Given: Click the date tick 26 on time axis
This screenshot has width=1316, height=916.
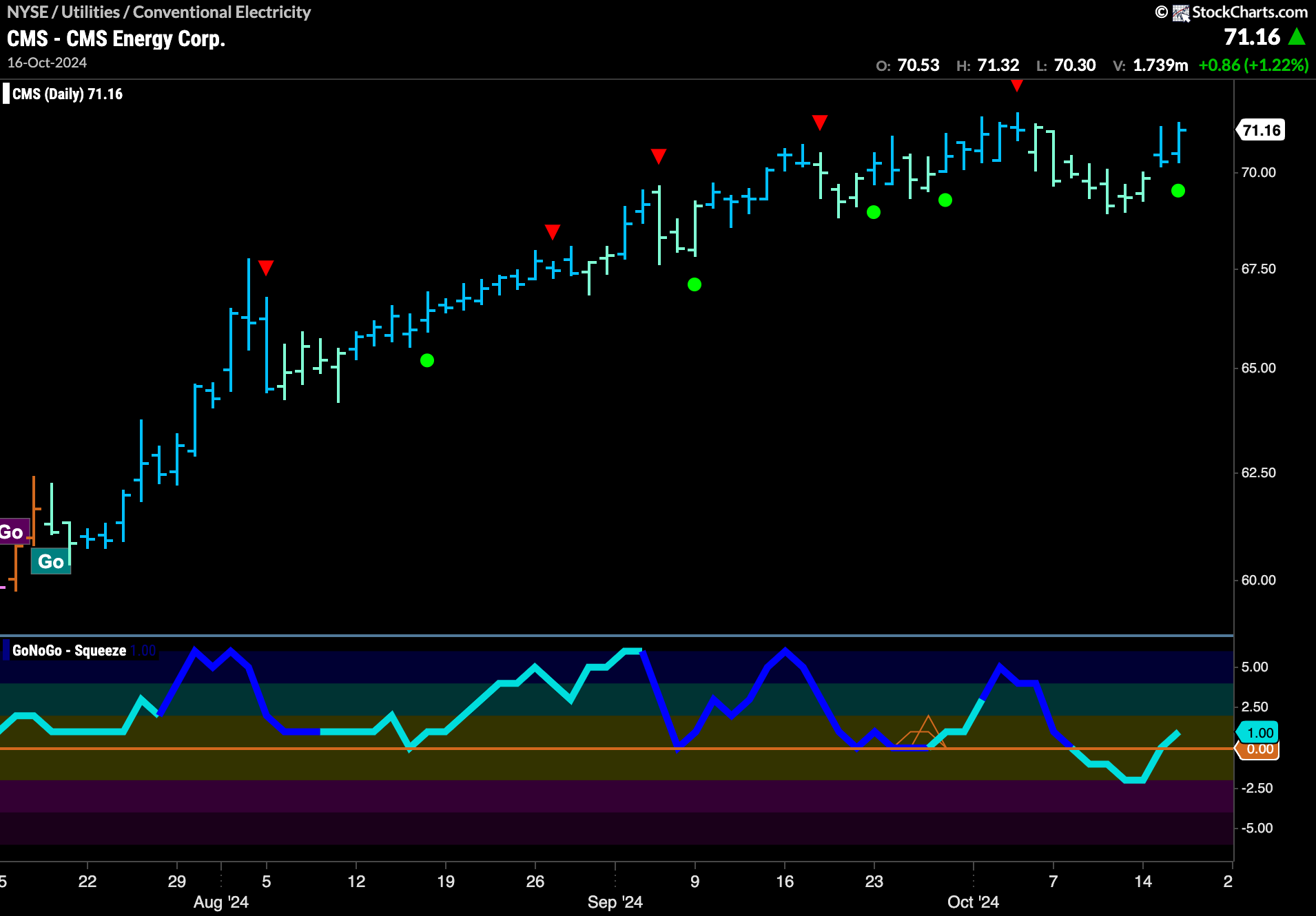Looking at the screenshot, I should pos(535,881).
